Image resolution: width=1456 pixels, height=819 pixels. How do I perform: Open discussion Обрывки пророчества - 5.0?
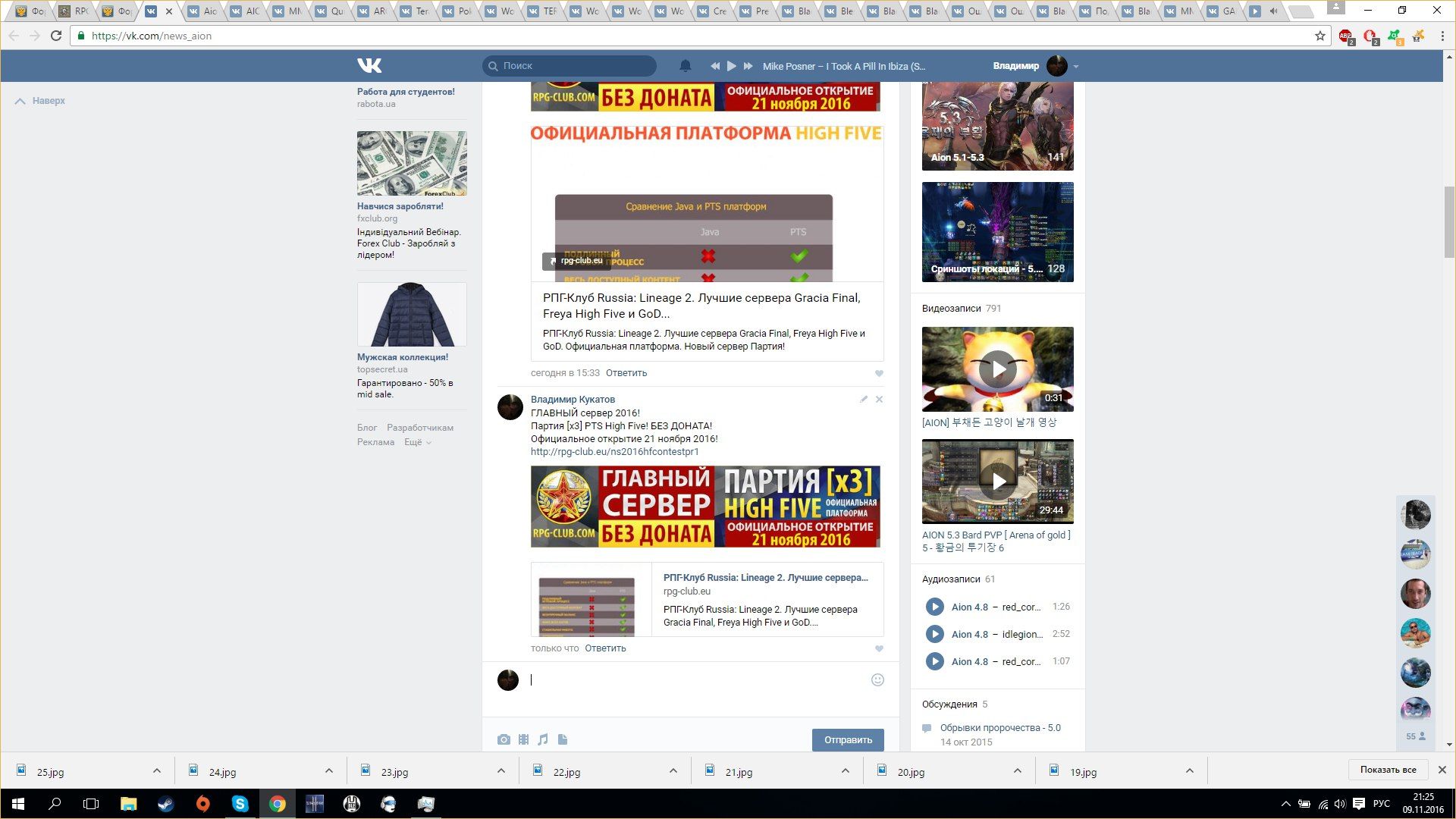(1000, 728)
